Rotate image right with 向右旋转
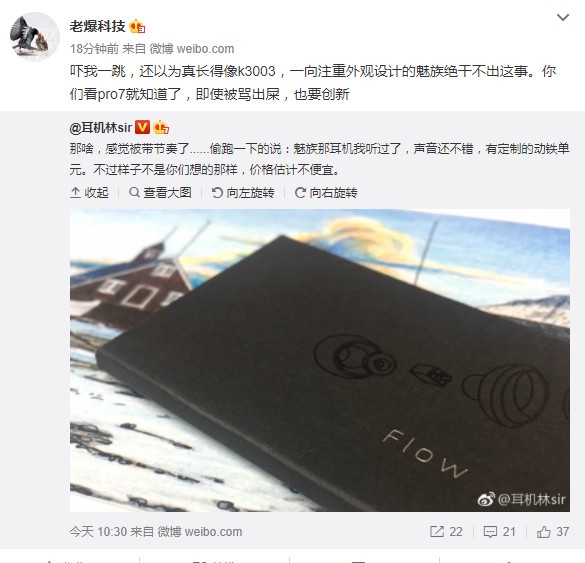This screenshot has height=563, width=585. pos(326,193)
